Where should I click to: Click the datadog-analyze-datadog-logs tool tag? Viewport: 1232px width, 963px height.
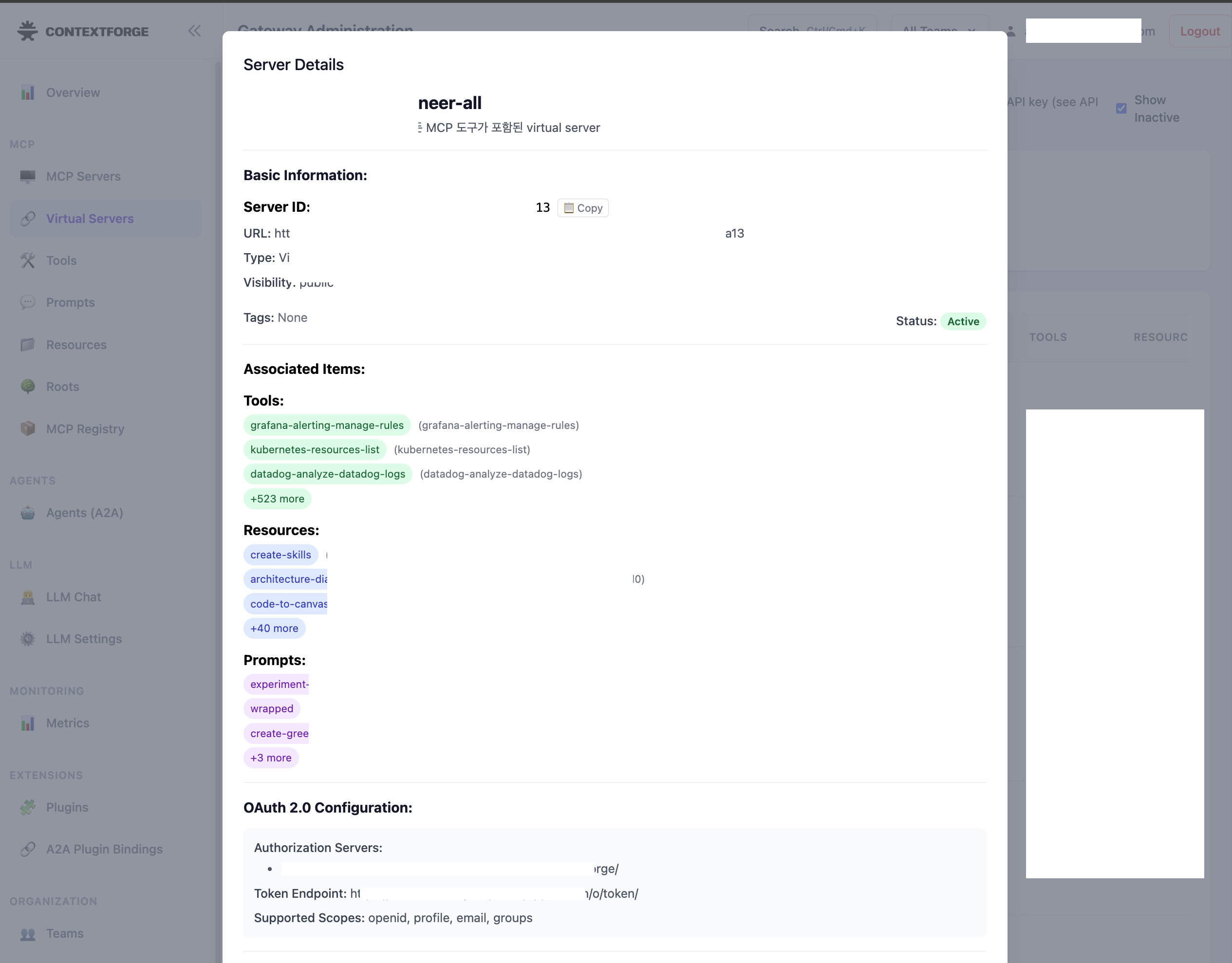click(328, 474)
